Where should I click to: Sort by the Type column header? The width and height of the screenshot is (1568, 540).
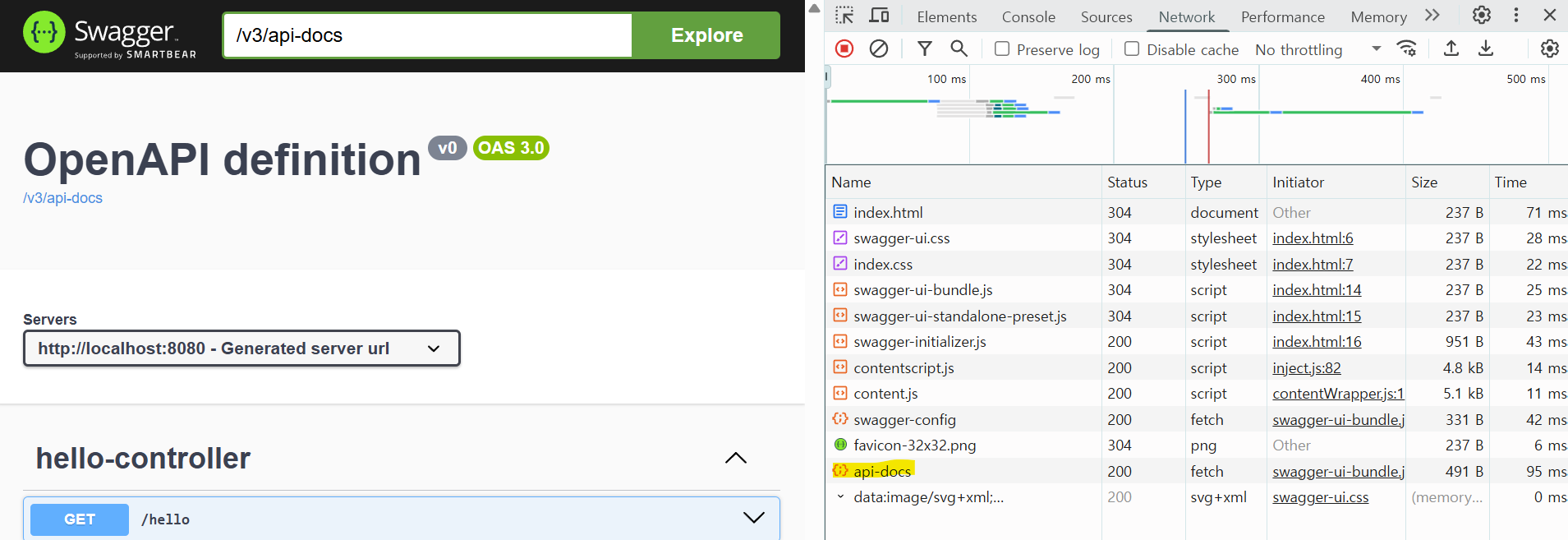[x=1226, y=182]
